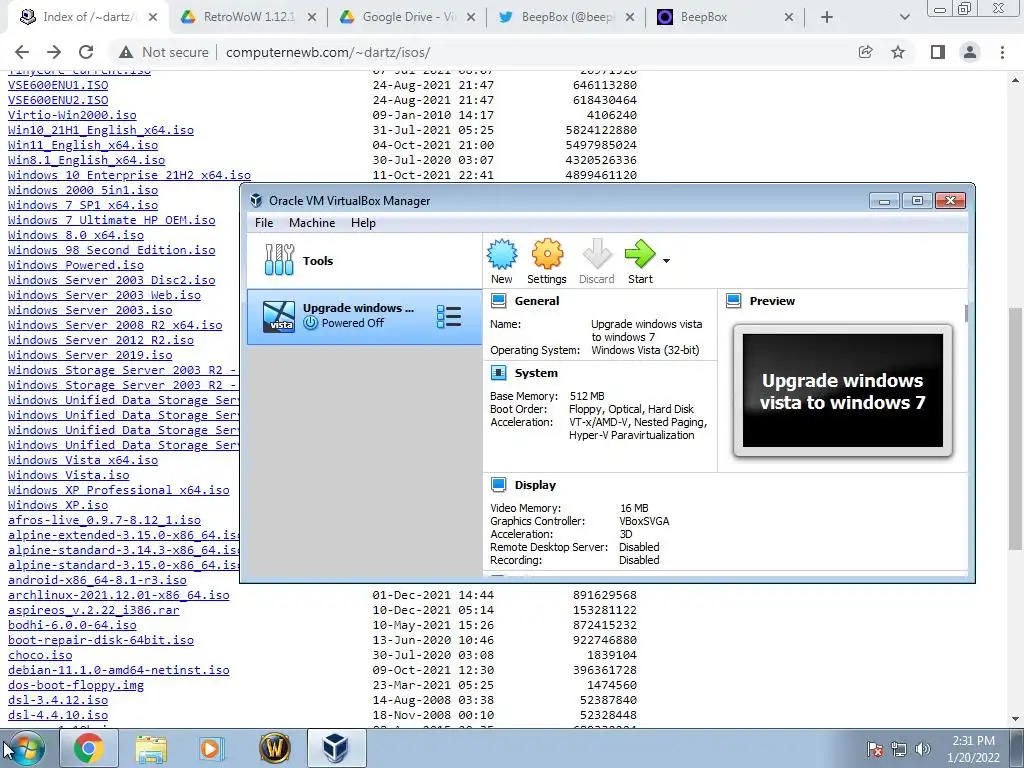Open Windows Explorer from taskbar
Viewport: 1024px width, 768px height.
coord(151,748)
